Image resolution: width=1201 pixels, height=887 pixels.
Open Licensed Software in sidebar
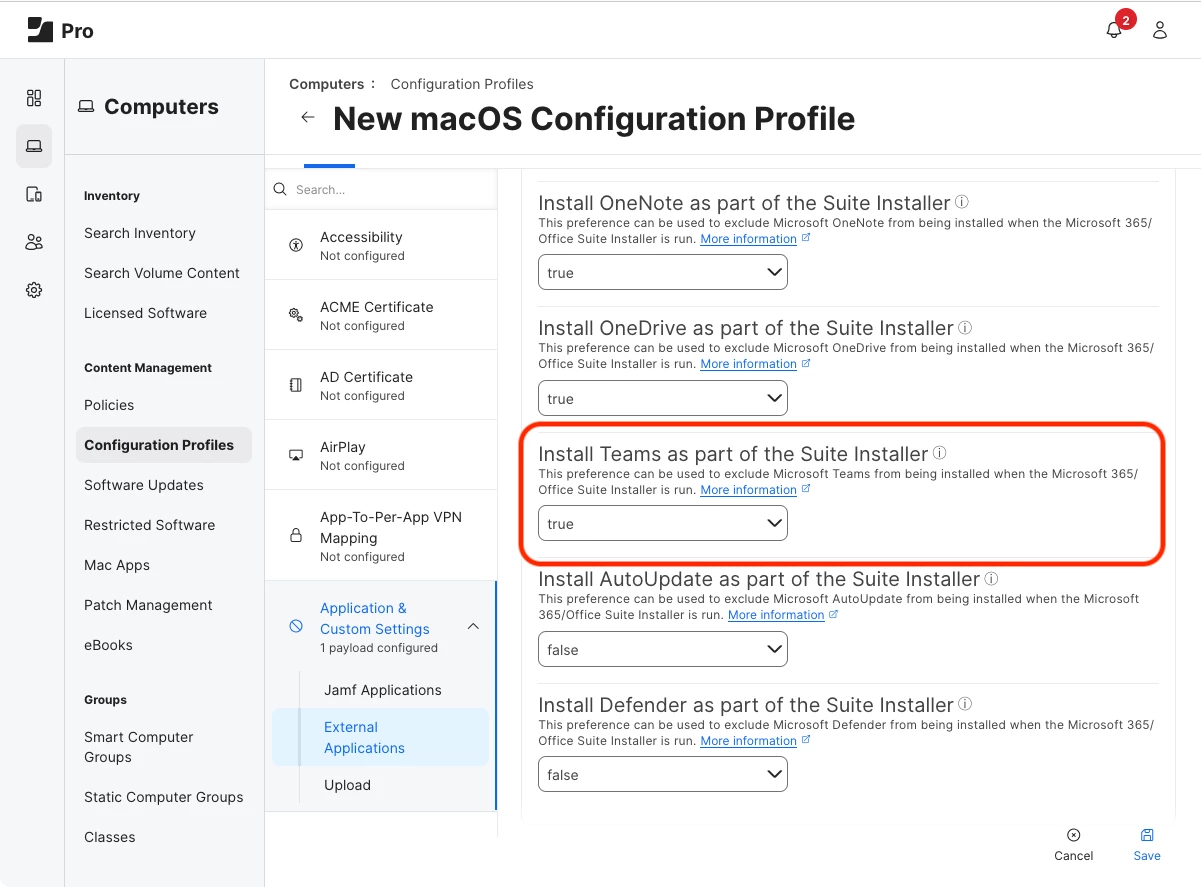pyautogui.click(x=146, y=313)
